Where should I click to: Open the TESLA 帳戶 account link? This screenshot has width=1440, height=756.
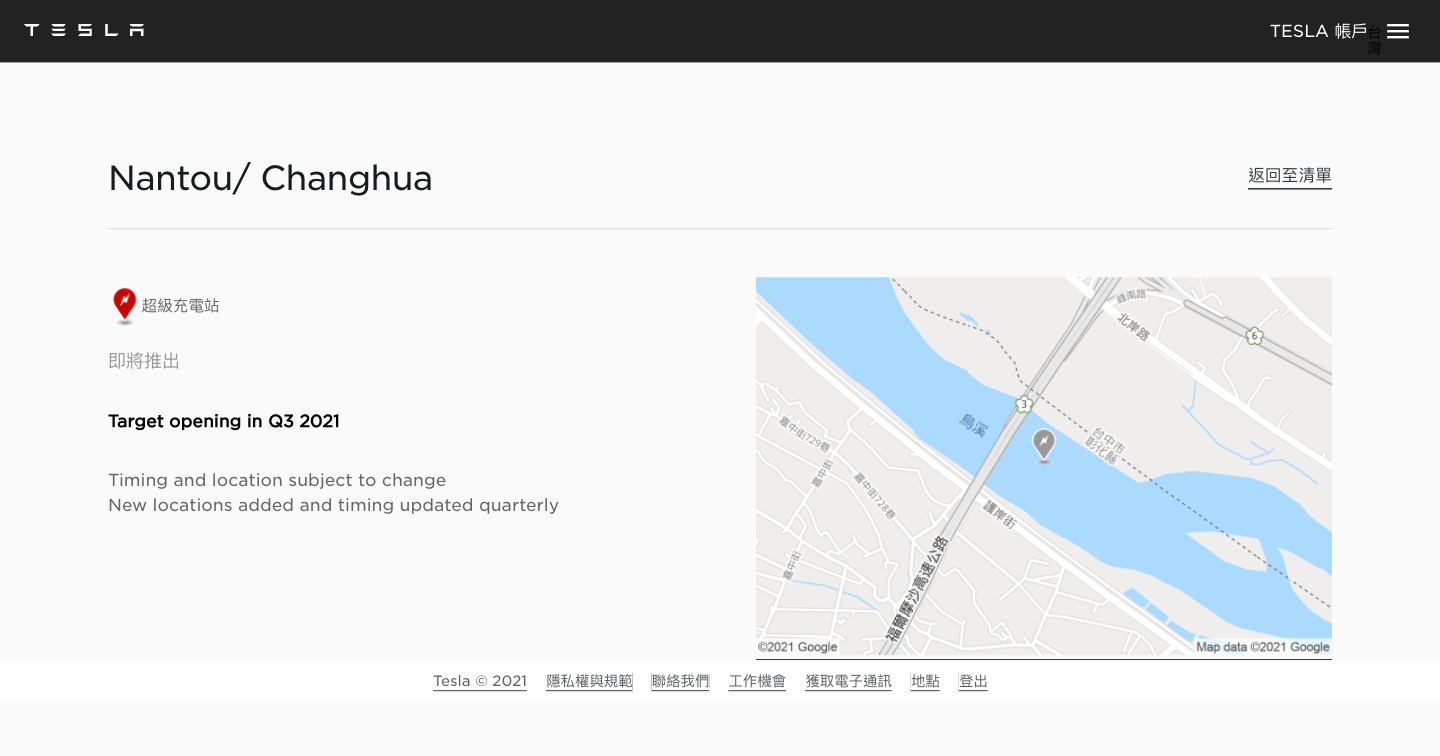tap(1318, 31)
